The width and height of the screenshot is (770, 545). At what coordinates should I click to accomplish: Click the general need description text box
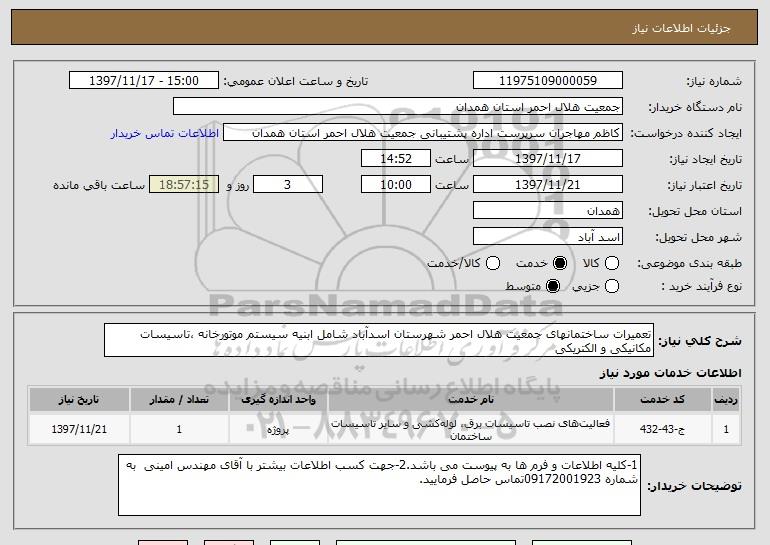pyautogui.click(x=379, y=340)
